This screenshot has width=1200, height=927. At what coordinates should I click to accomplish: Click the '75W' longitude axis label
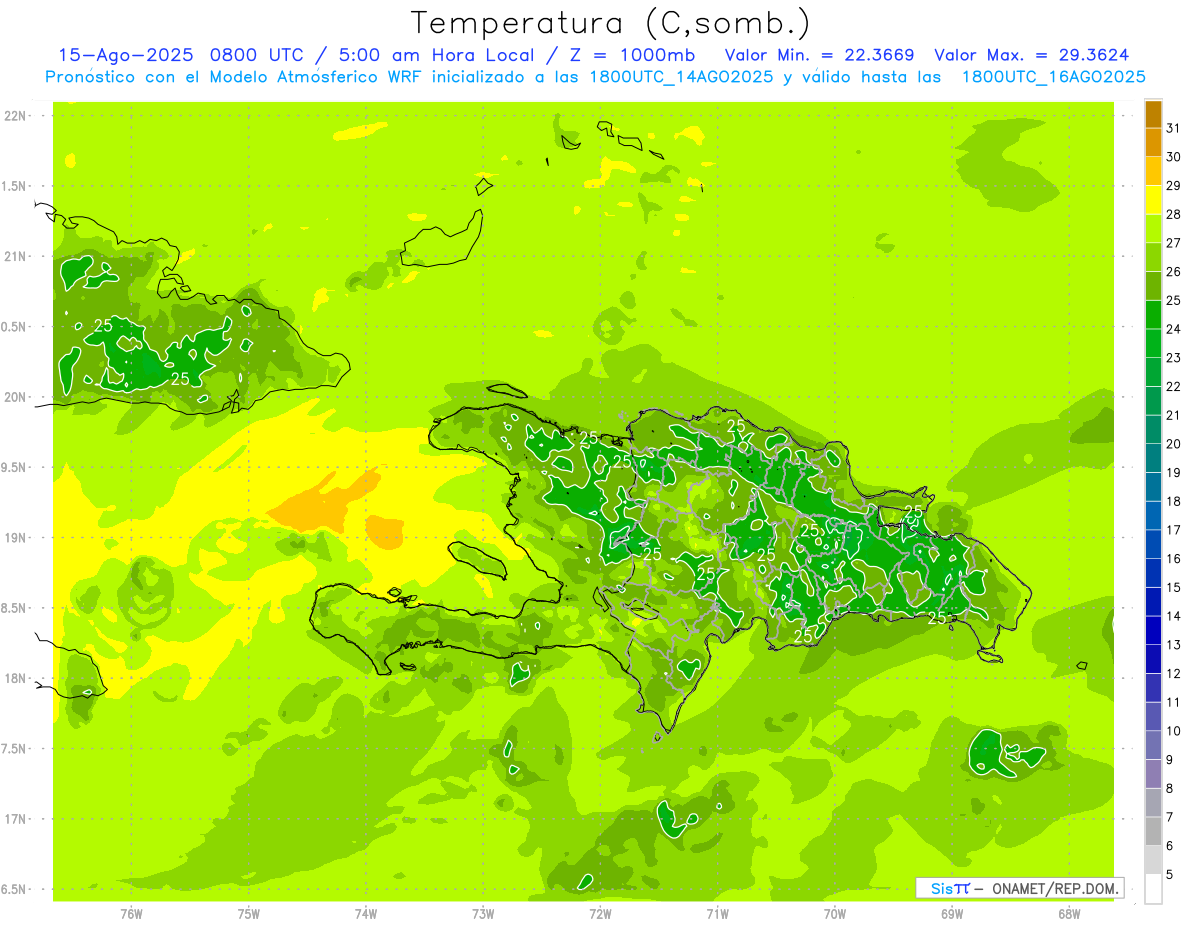(x=248, y=914)
